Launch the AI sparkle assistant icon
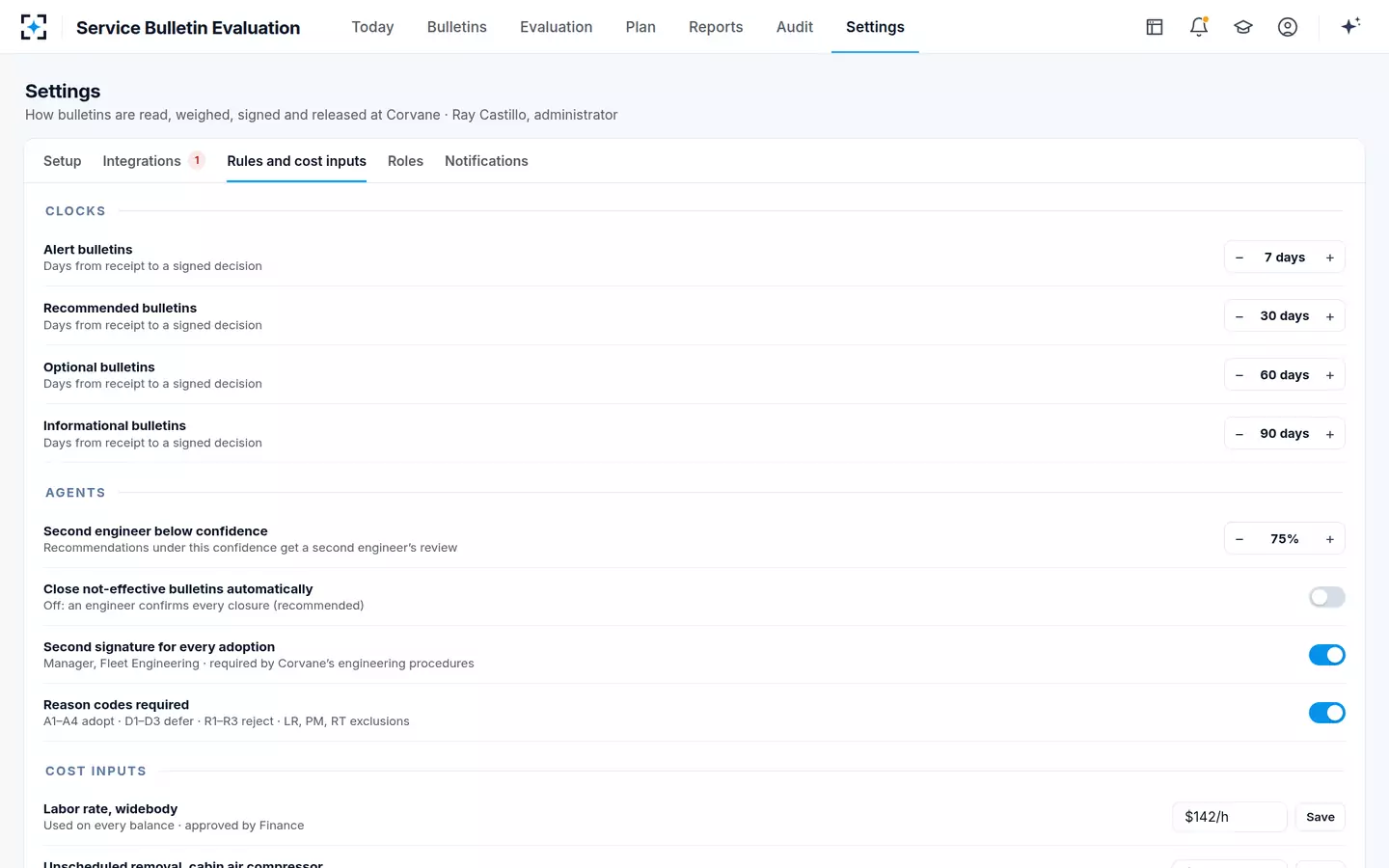Viewport: 1389px width, 868px height. click(1350, 26)
